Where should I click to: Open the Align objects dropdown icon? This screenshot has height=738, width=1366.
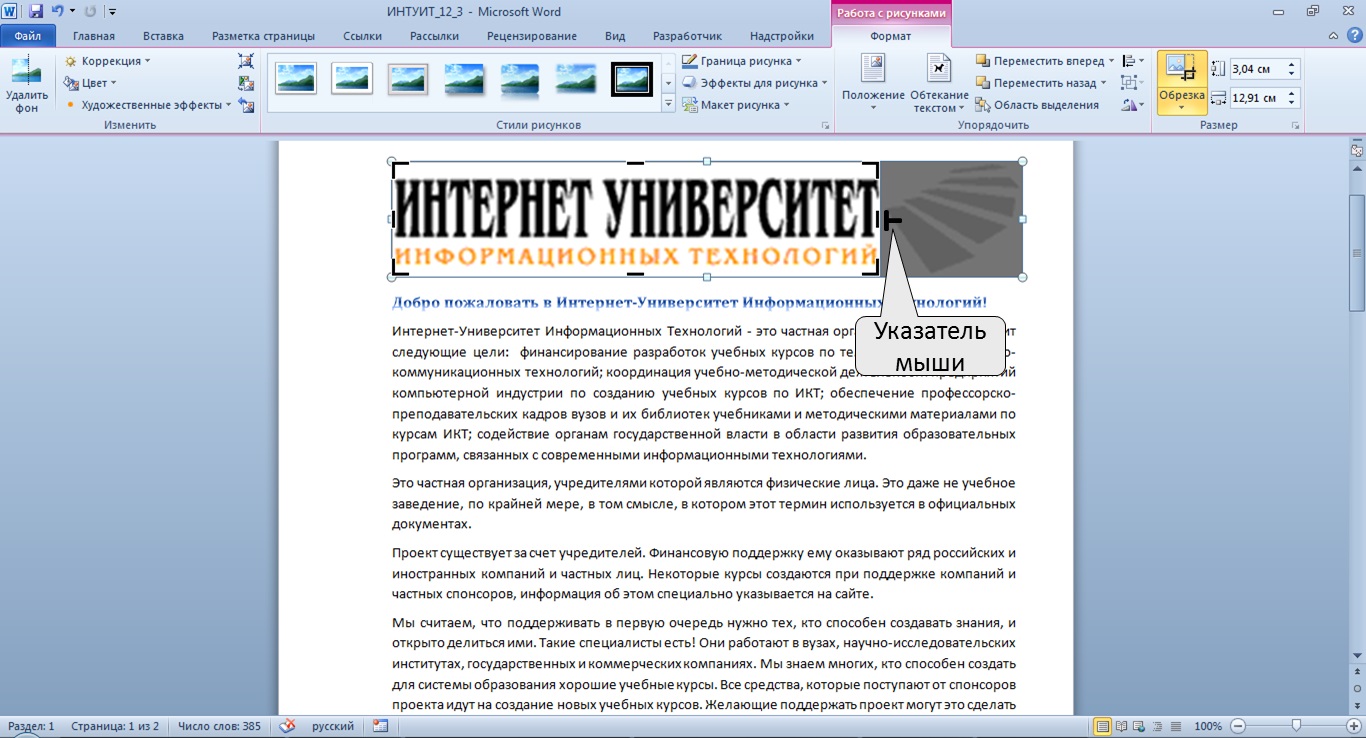click(x=1133, y=61)
